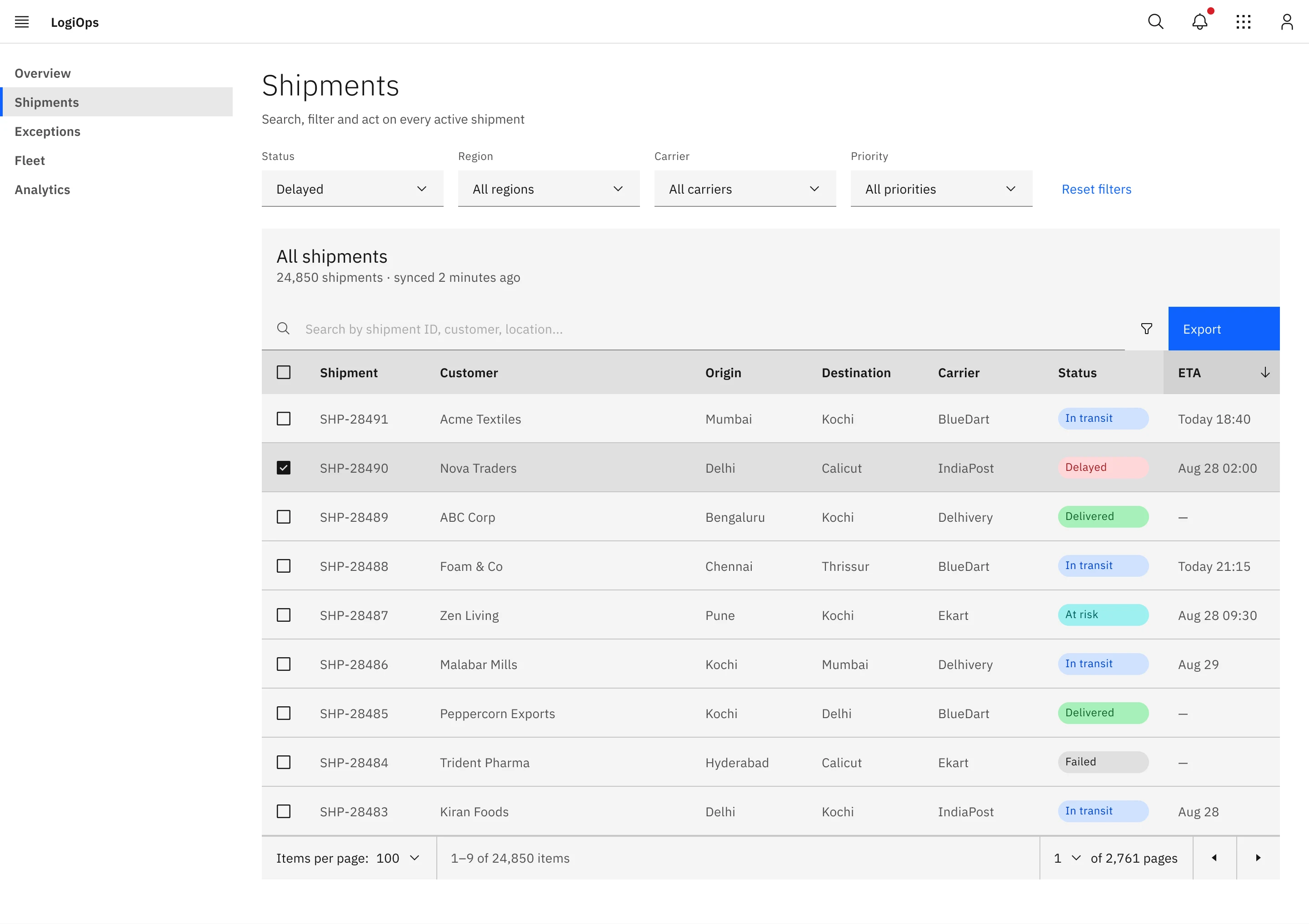Screen dimensions: 1309x924
Task: Click the header search magnifier icon
Action: (x=1155, y=22)
